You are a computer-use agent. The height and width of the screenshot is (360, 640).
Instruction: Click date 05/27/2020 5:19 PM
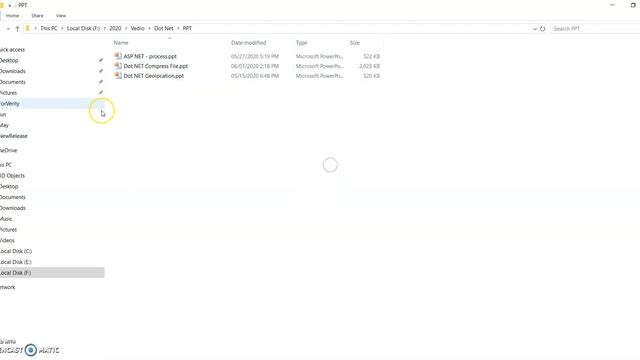pyautogui.click(x=255, y=56)
